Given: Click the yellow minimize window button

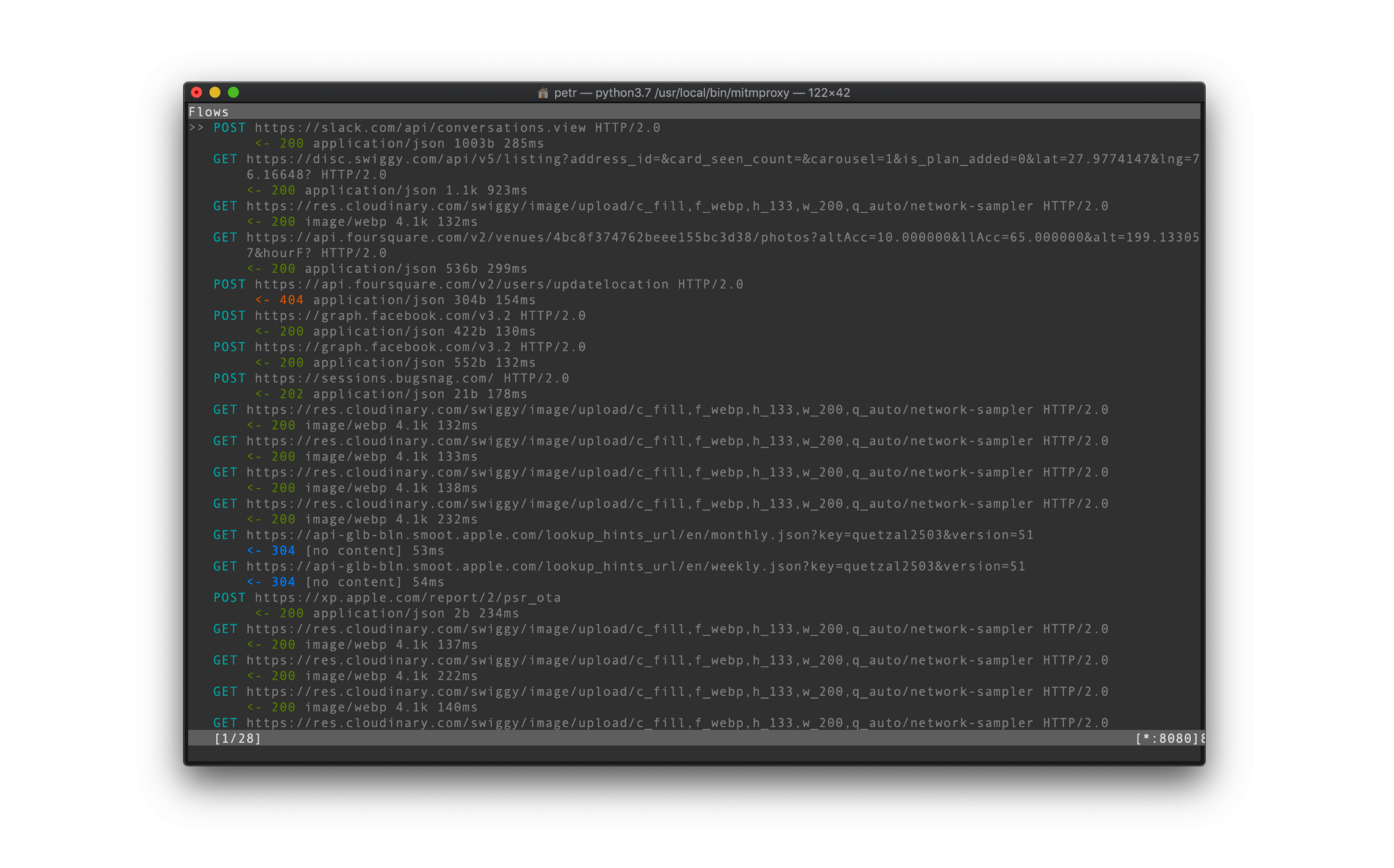Looking at the screenshot, I should [x=215, y=92].
